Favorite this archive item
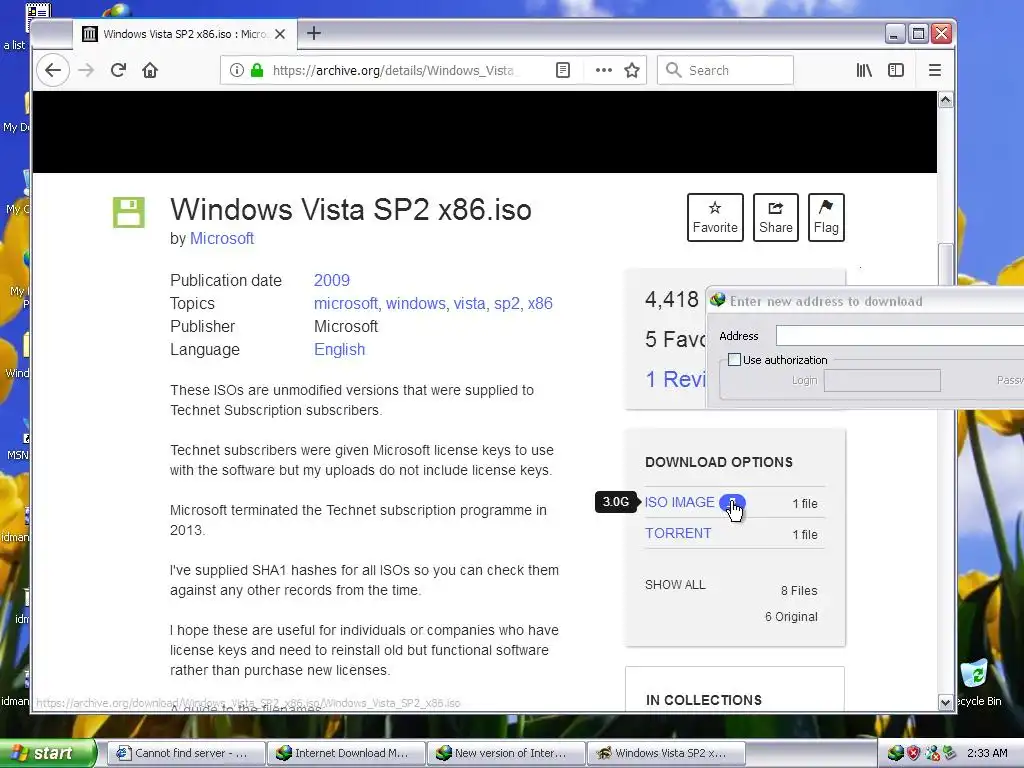The image size is (1024, 768). (715, 217)
